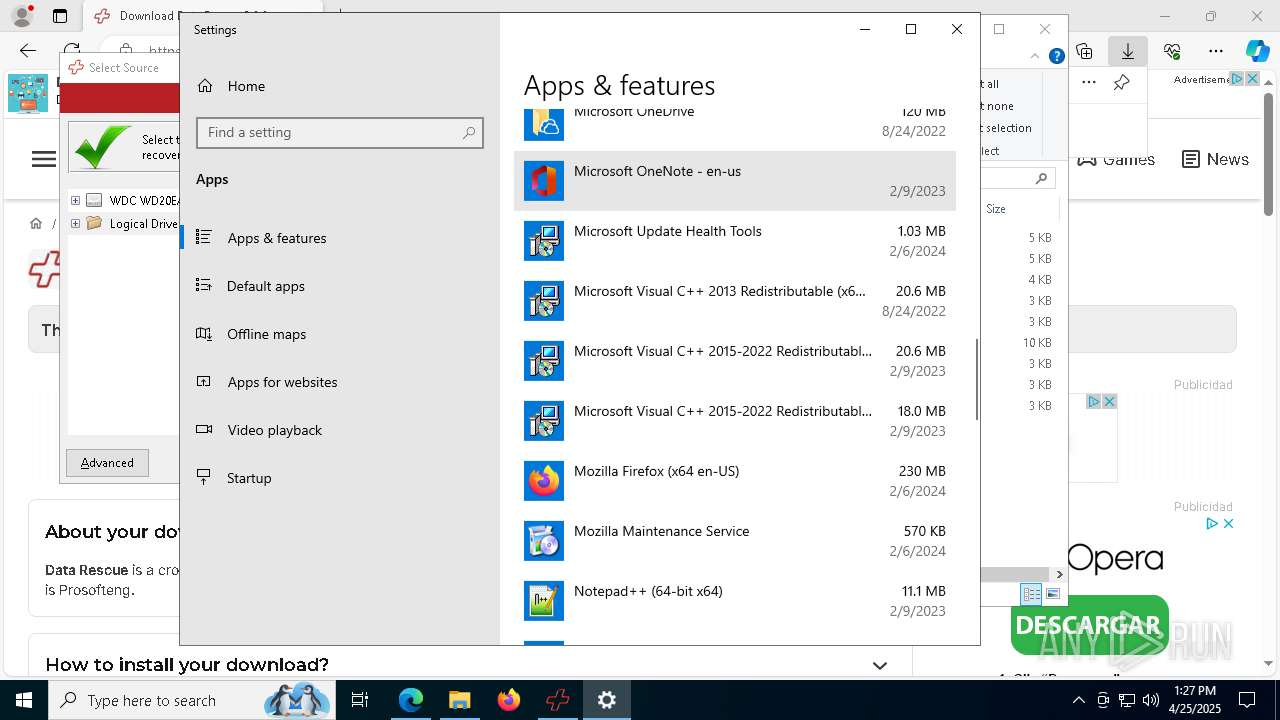Click the browser back arrow

(x=28, y=51)
